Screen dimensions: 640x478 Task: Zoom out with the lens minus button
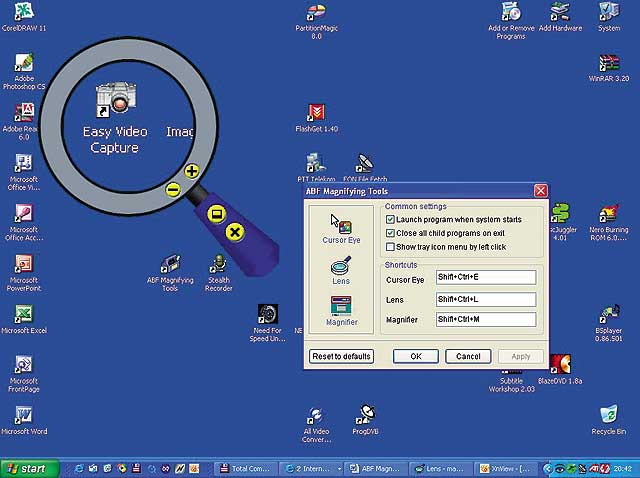pyautogui.click(x=173, y=189)
